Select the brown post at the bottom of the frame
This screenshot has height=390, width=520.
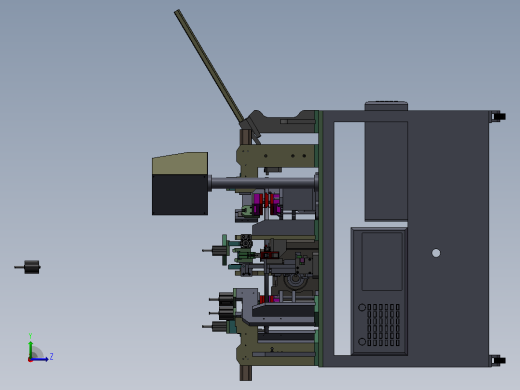246,373
